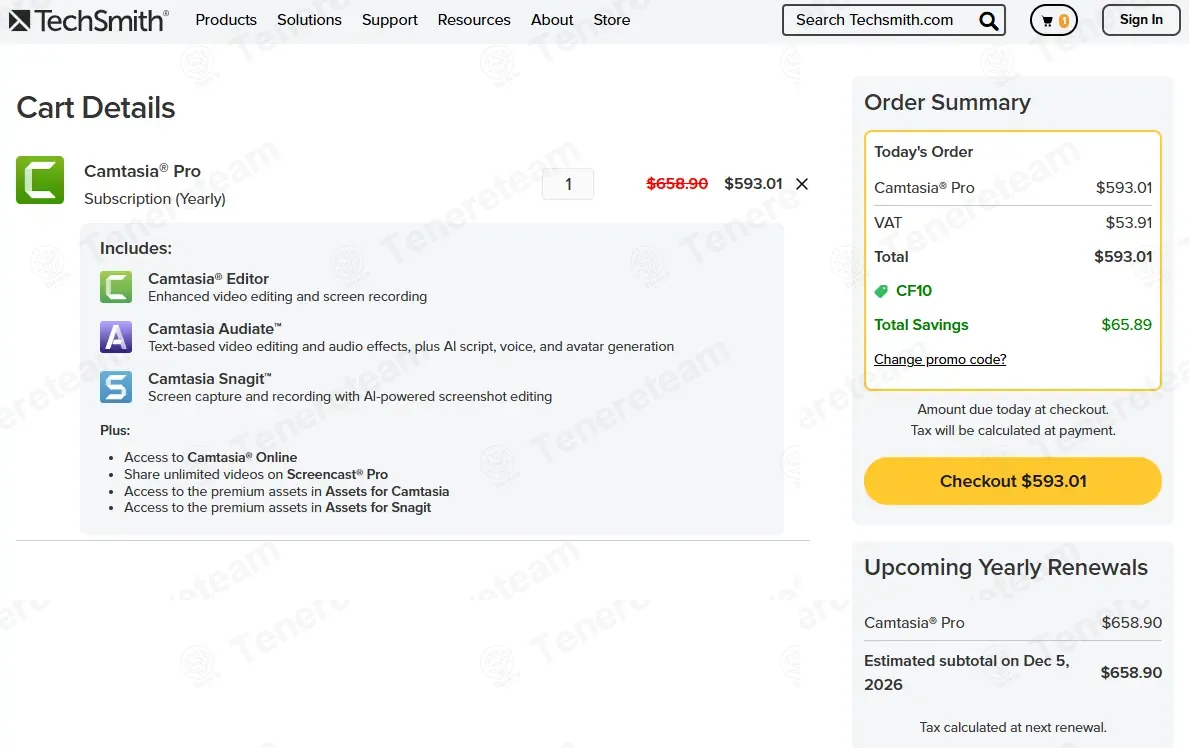Screen dimensions: 1189x748
Task: Click the TechSmith logo in header
Action: 89,20
